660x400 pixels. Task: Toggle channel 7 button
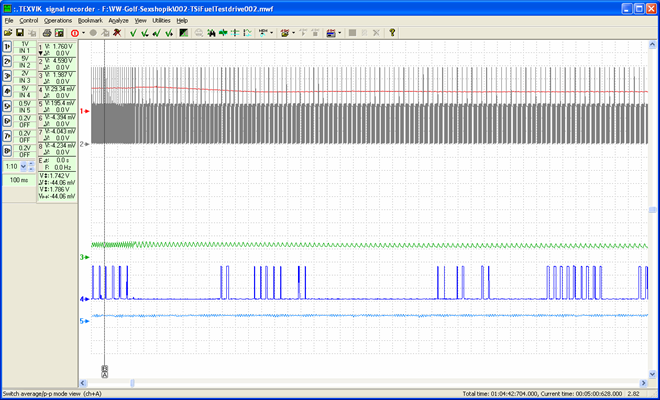pyautogui.click(x=7, y=136)
